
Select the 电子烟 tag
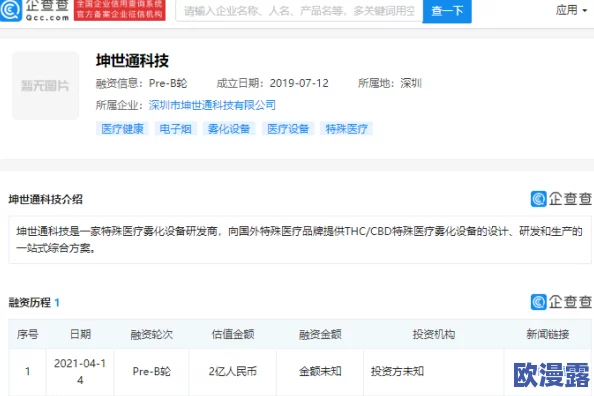(175, 129)
